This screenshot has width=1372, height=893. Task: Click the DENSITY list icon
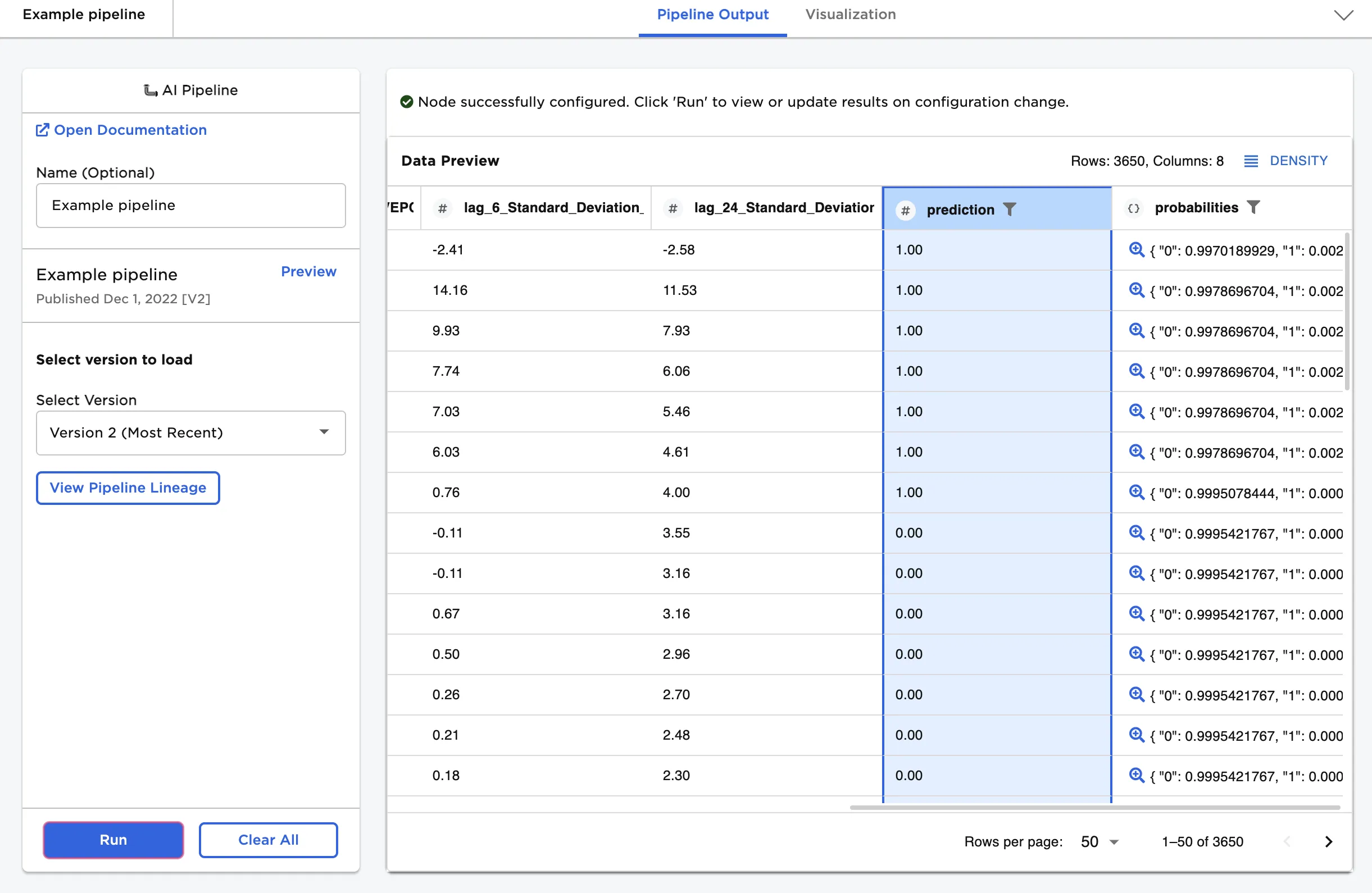click(x=1251, y=161)
